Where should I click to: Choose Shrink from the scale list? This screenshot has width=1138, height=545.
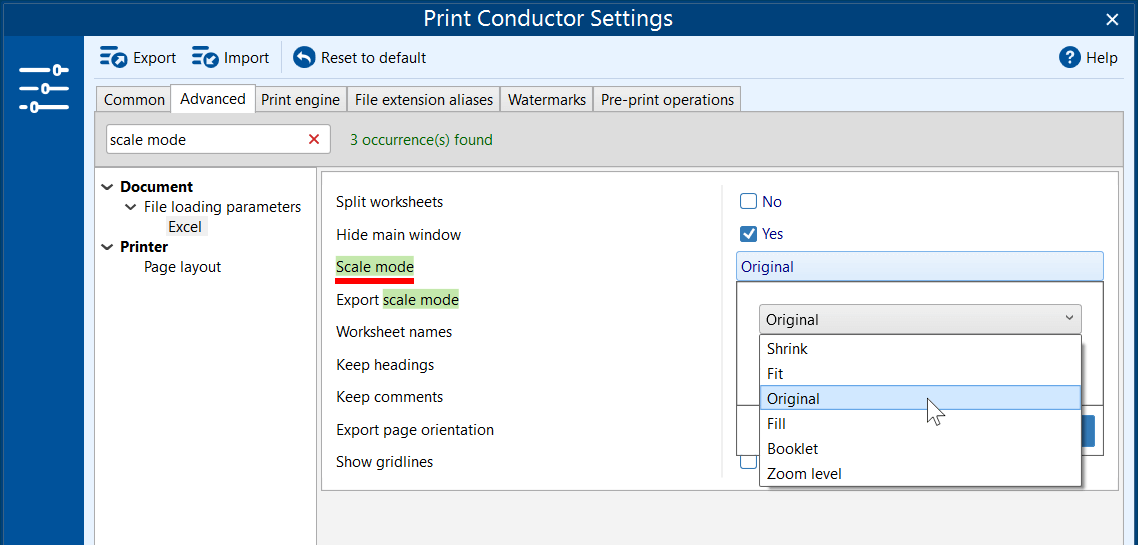point(787,349)
